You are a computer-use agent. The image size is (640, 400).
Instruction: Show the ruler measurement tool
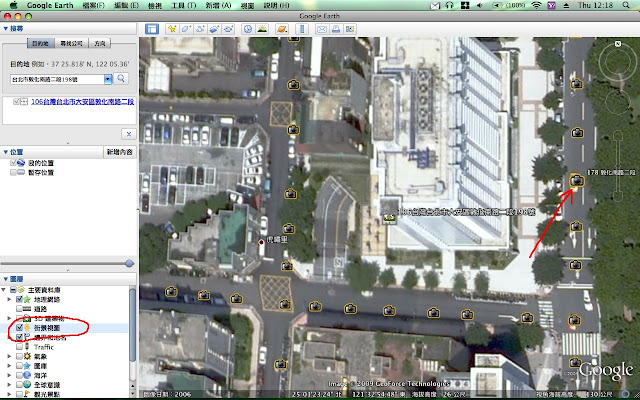click(x=302, y=29)
